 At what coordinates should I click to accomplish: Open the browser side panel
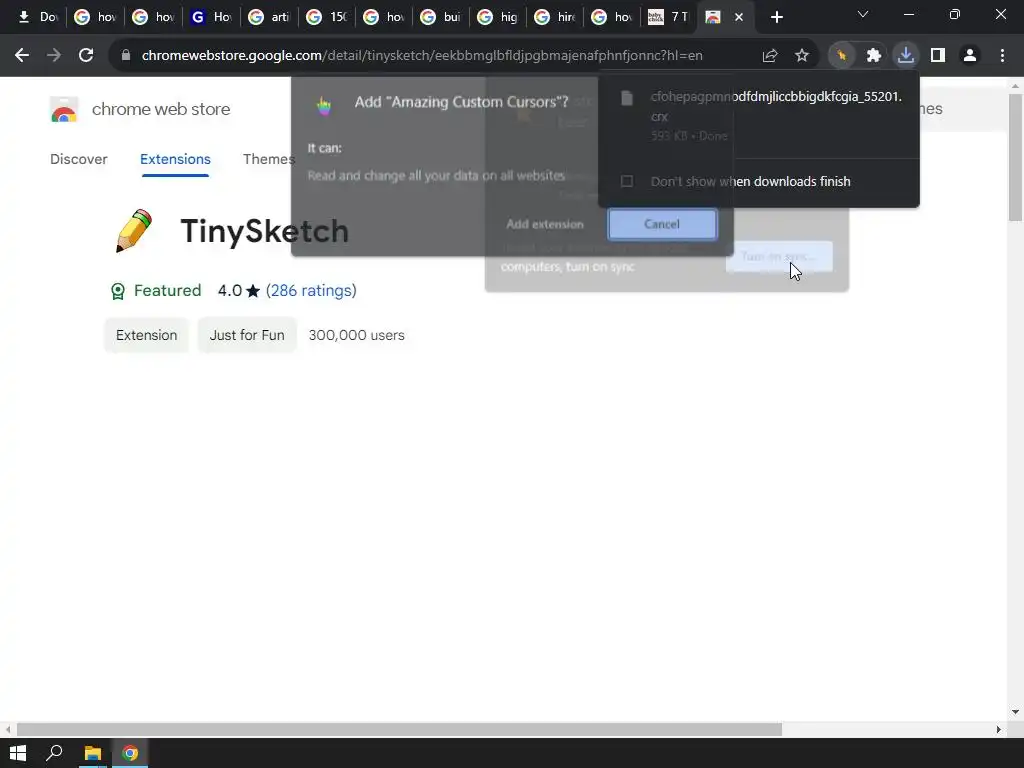(x=938, y=56)
